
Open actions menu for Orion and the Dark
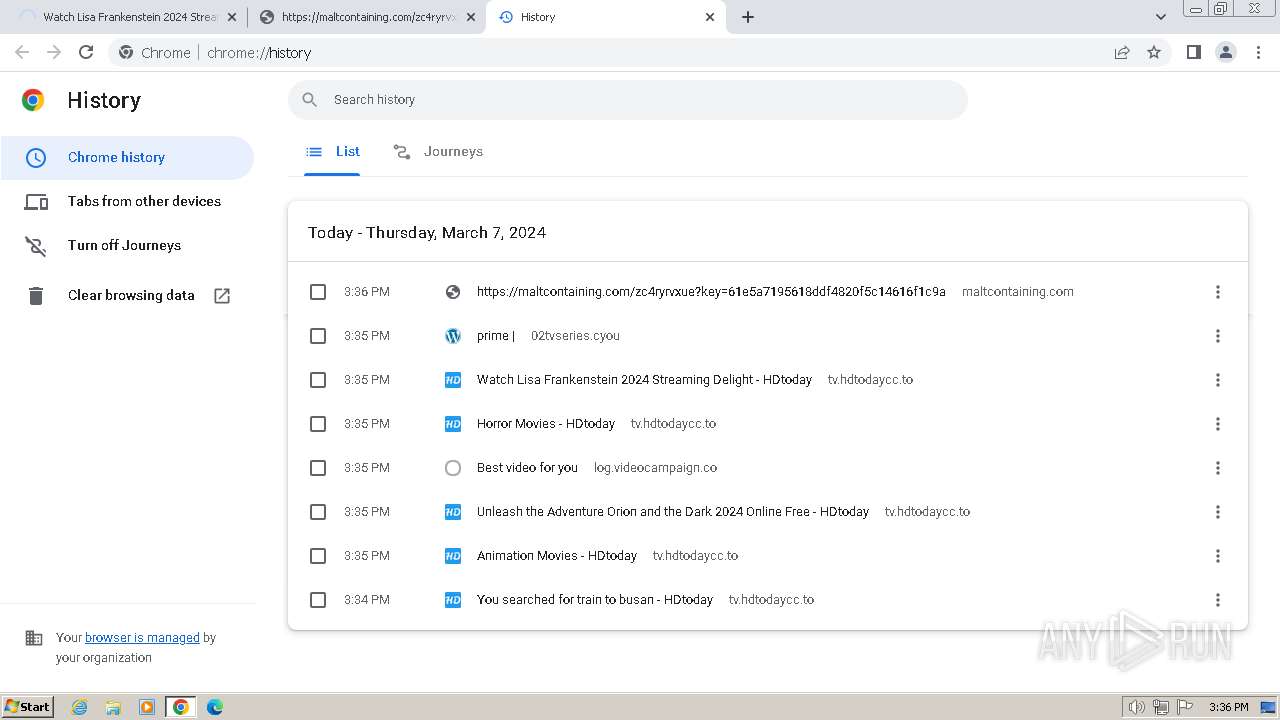[1218, 512]
